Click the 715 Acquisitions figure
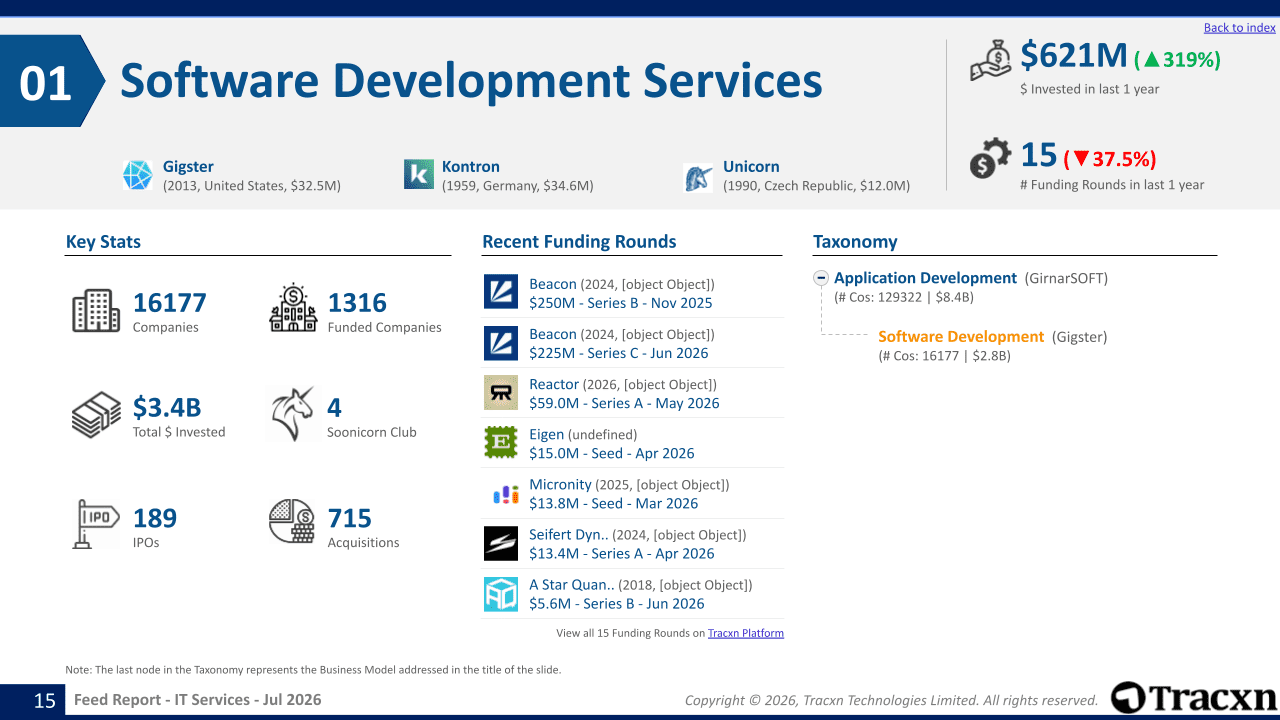 pyautogui.click(x=350, y=518)
